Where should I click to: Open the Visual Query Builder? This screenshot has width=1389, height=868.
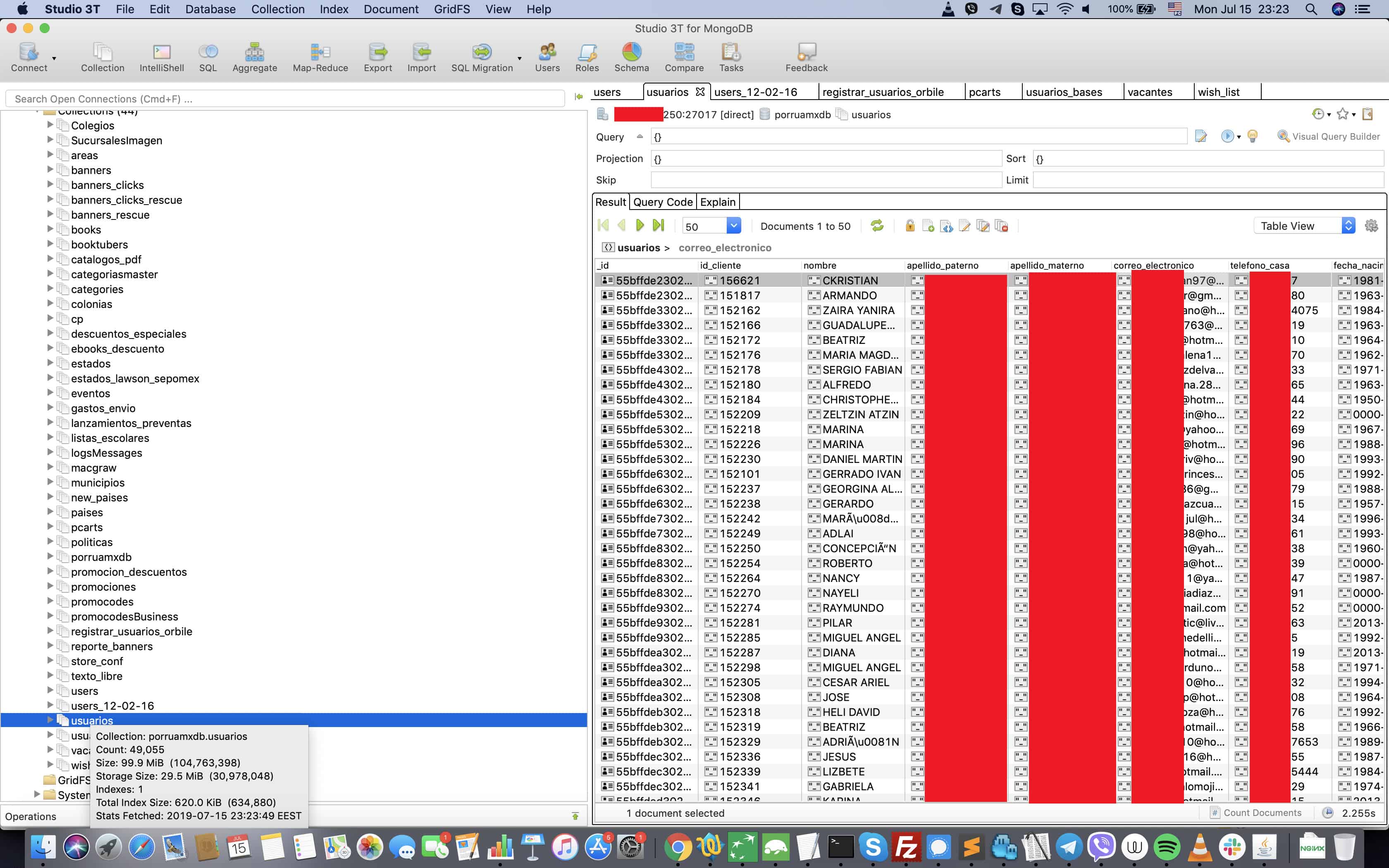[1328, 136]
